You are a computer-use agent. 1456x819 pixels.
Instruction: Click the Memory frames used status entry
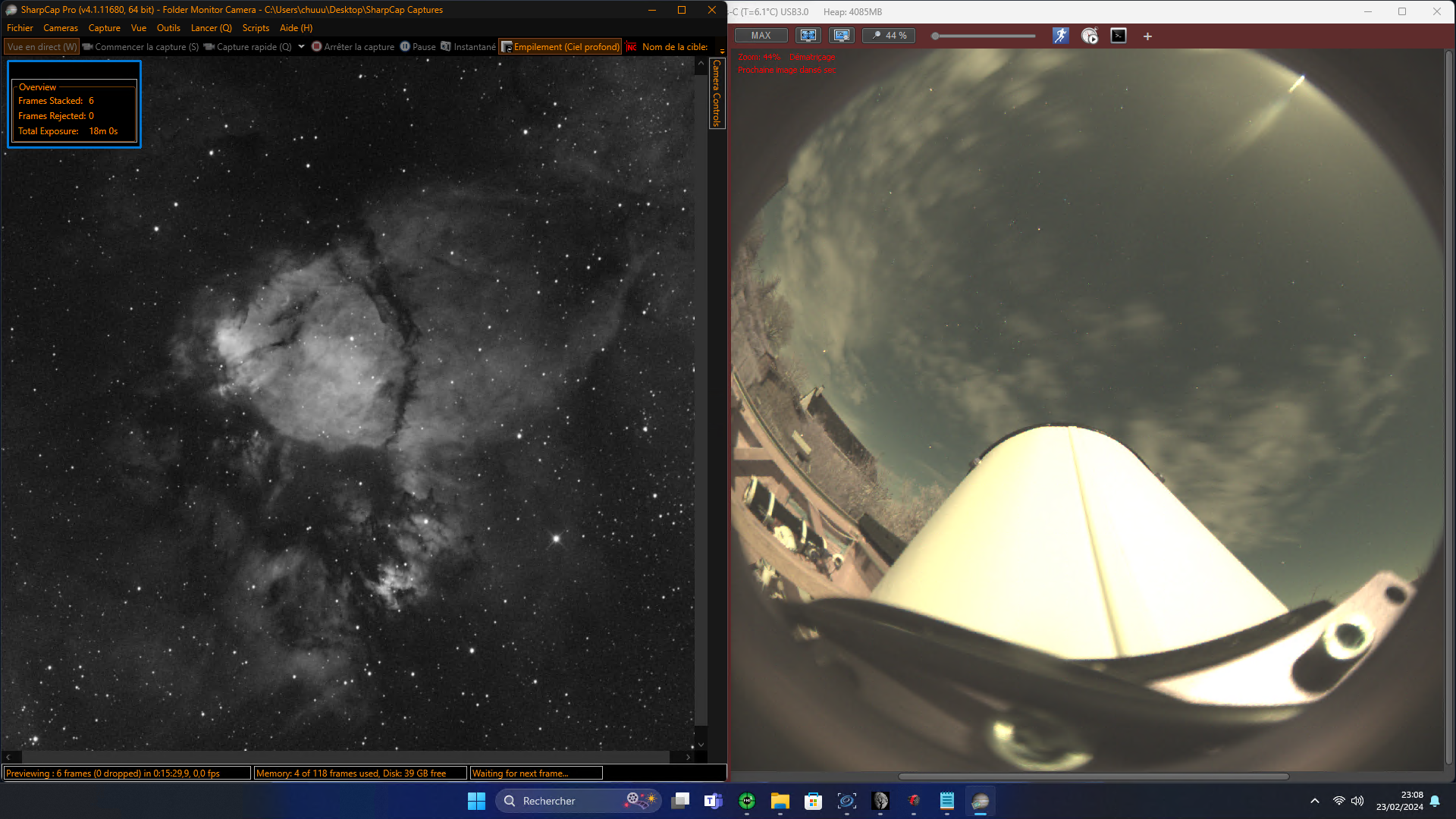360,773
